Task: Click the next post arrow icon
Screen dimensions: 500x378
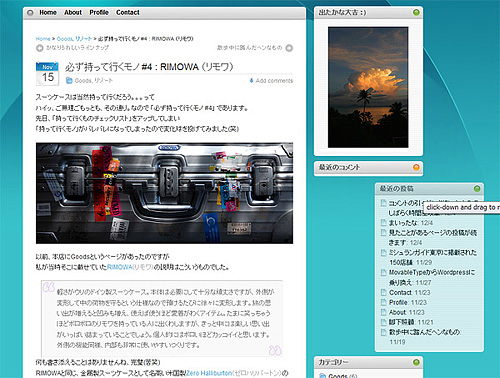Action: click(289, 48)
